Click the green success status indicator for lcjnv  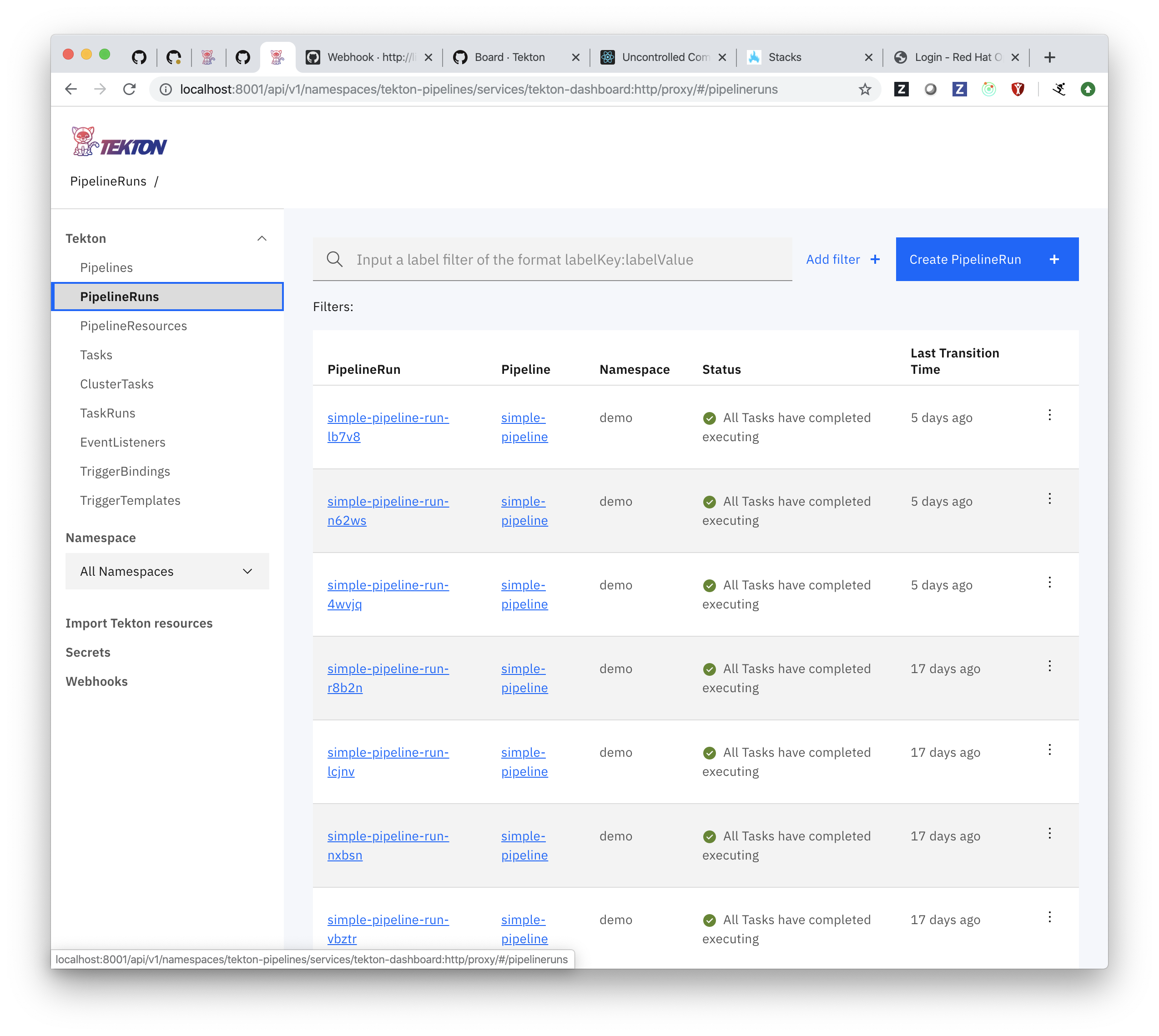[x=709, y=753]
